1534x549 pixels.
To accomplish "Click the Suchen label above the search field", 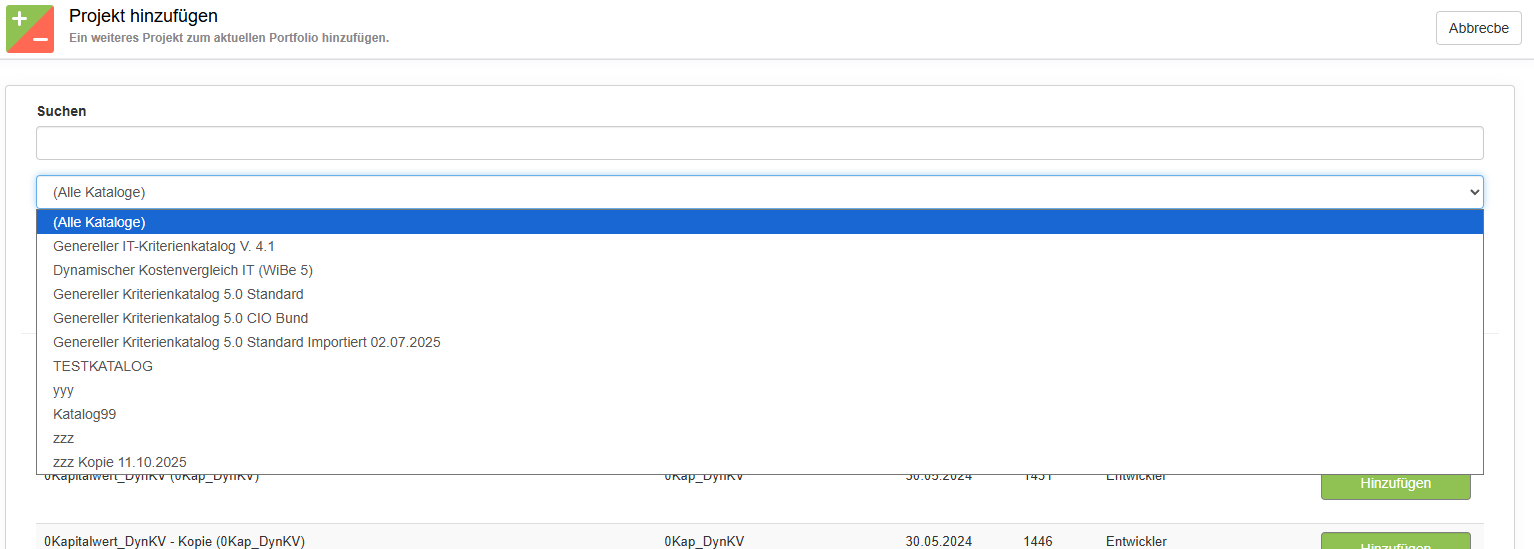I will (x=62, y=111).
